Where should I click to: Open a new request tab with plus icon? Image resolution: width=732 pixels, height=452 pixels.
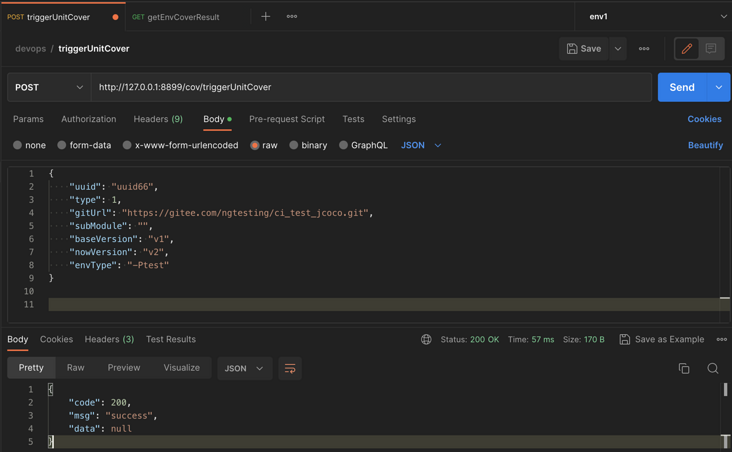coord(265,17)
